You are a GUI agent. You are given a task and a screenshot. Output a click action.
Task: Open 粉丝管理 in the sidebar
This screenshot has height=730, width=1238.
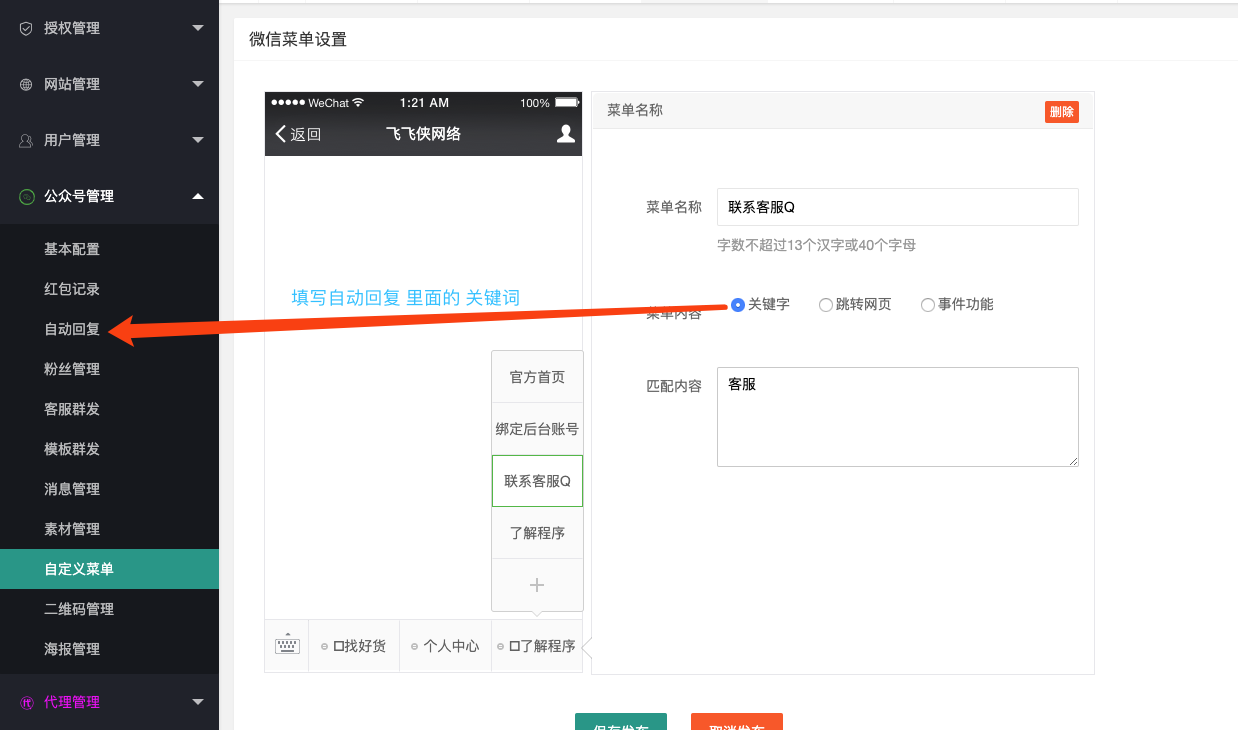(72, 369)
